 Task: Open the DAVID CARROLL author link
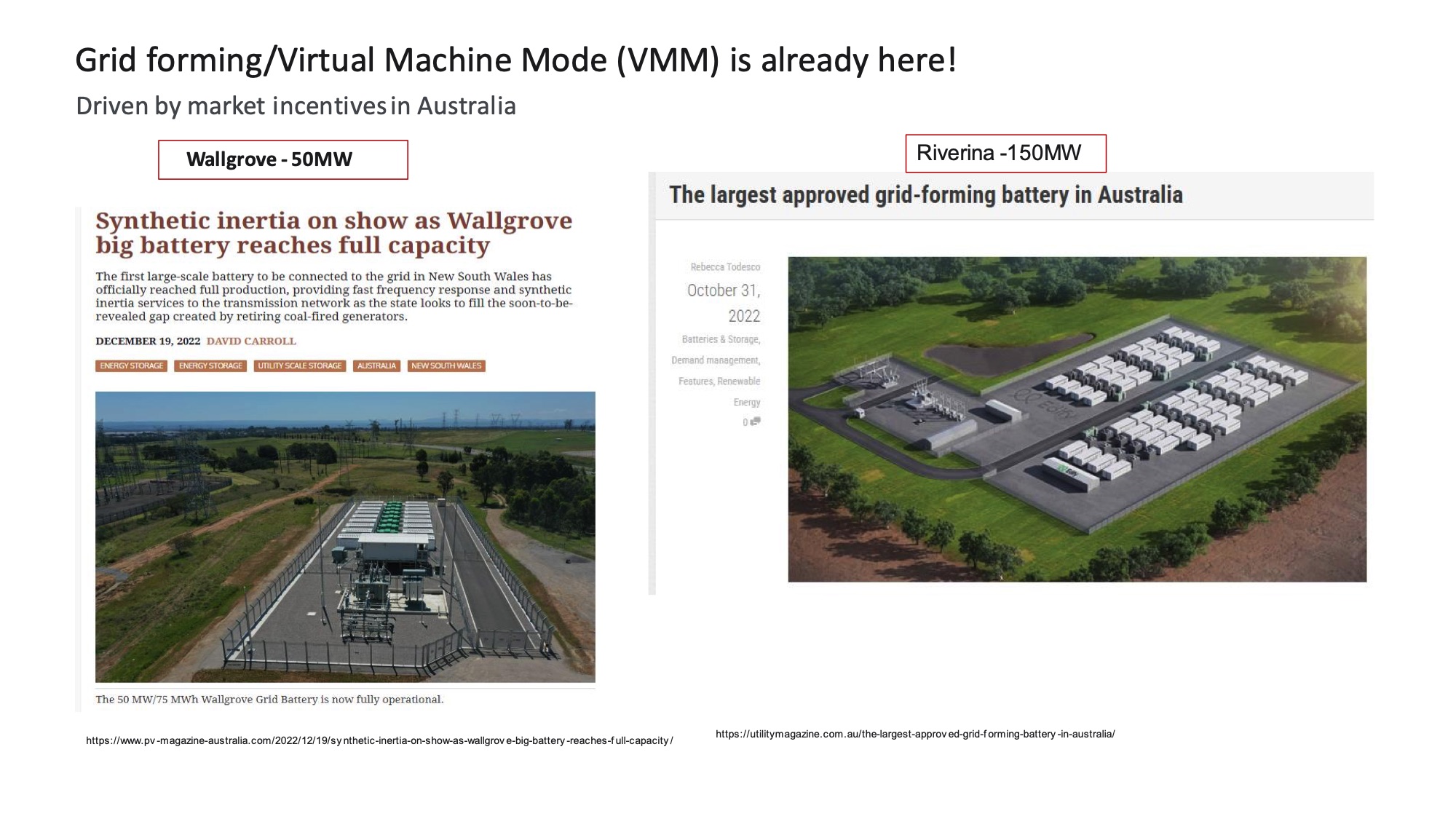[251, 341]
